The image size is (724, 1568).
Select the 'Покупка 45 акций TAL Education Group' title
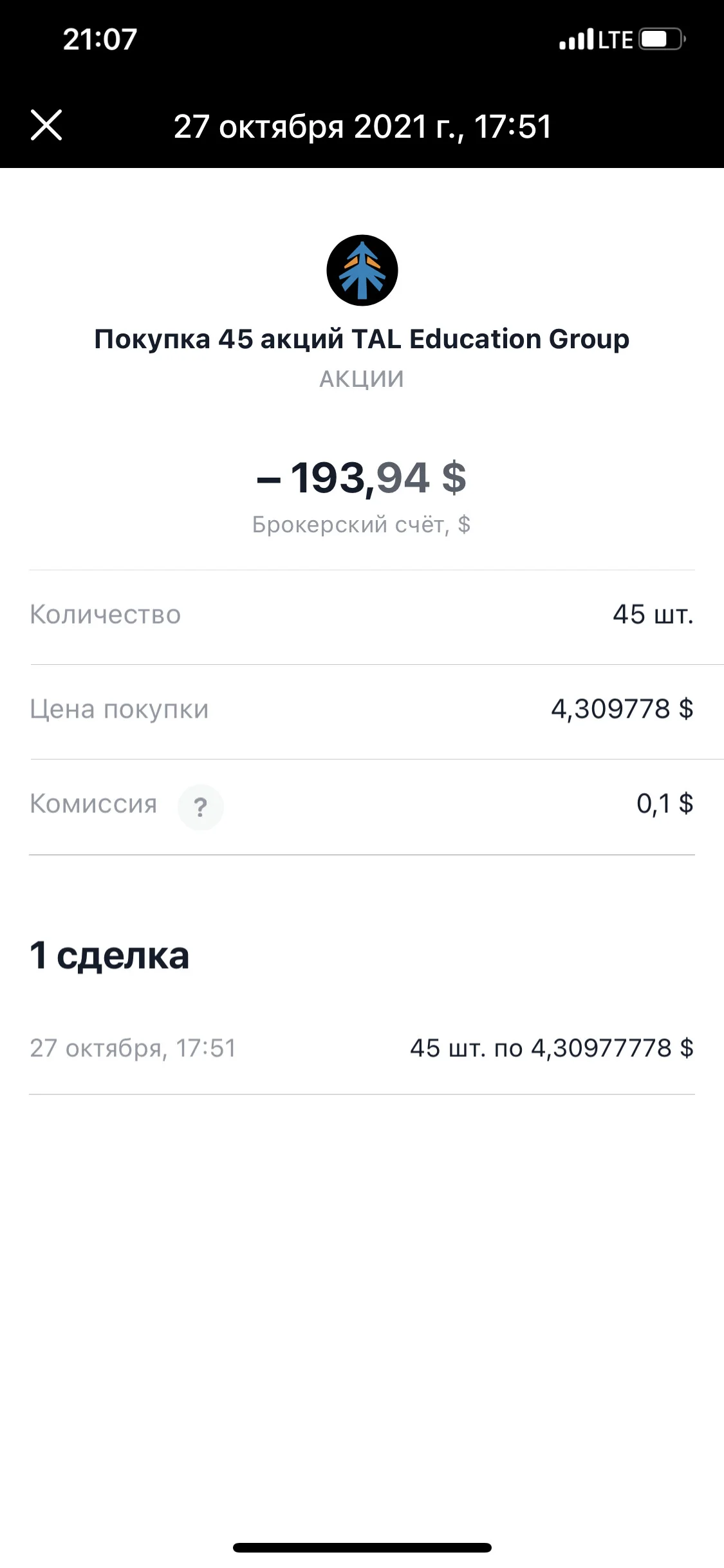click(x=362, y=339)
